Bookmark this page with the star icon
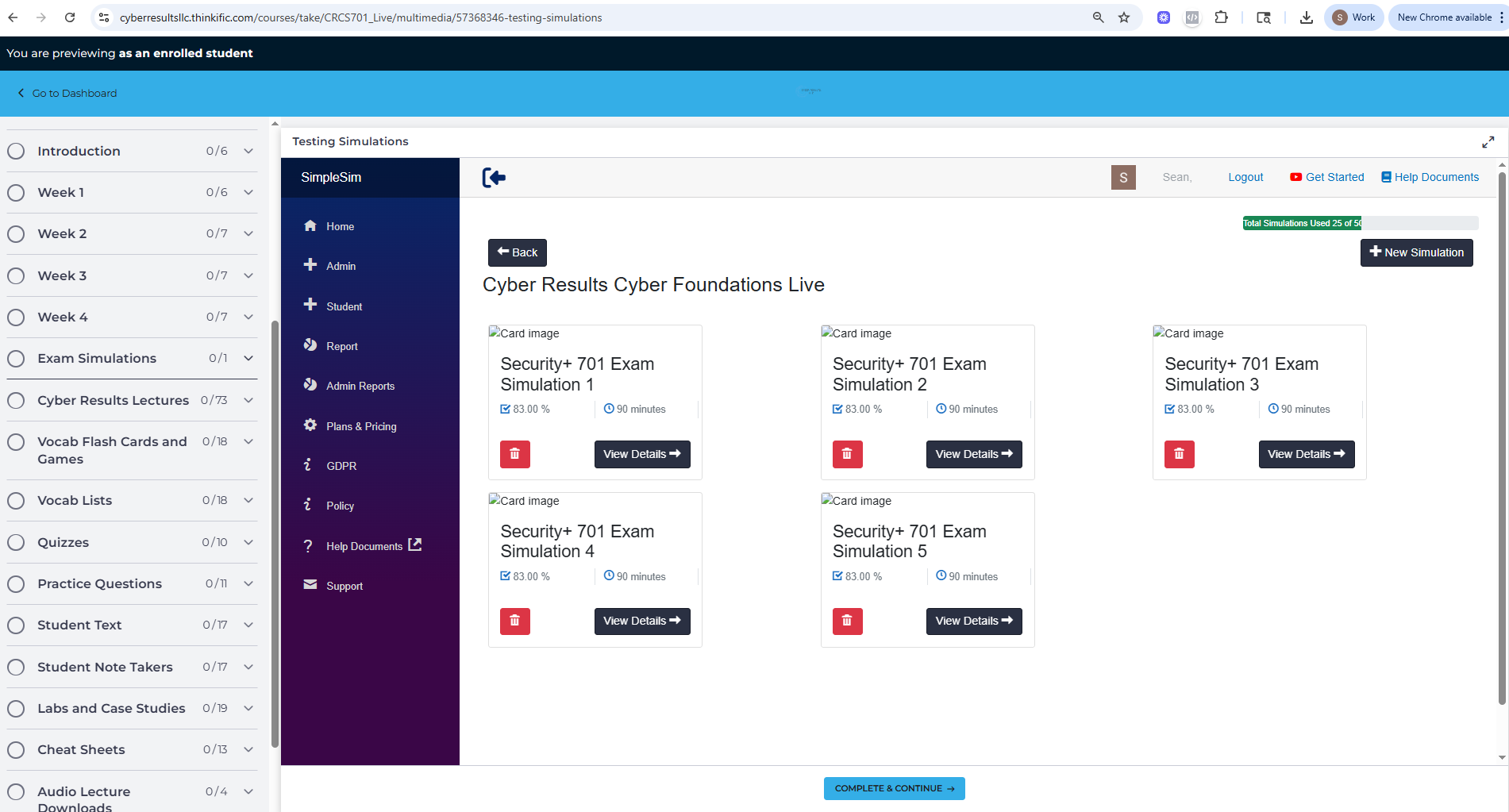This screenshot has height=812, width=1509. pyautogui.click(x=1124, y=17)
